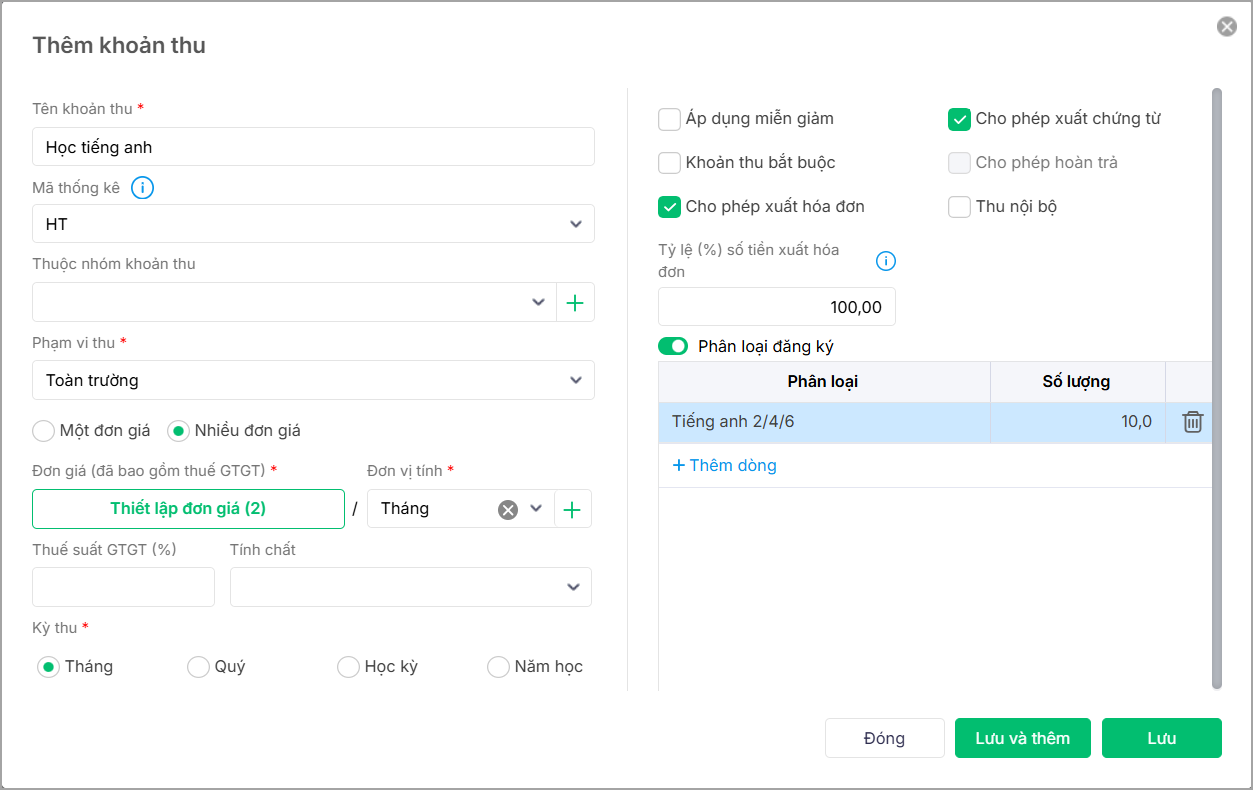Close the Thêm khoản thu dialog
This screenshot has width=1253, height=790.
pos(1226,27)
